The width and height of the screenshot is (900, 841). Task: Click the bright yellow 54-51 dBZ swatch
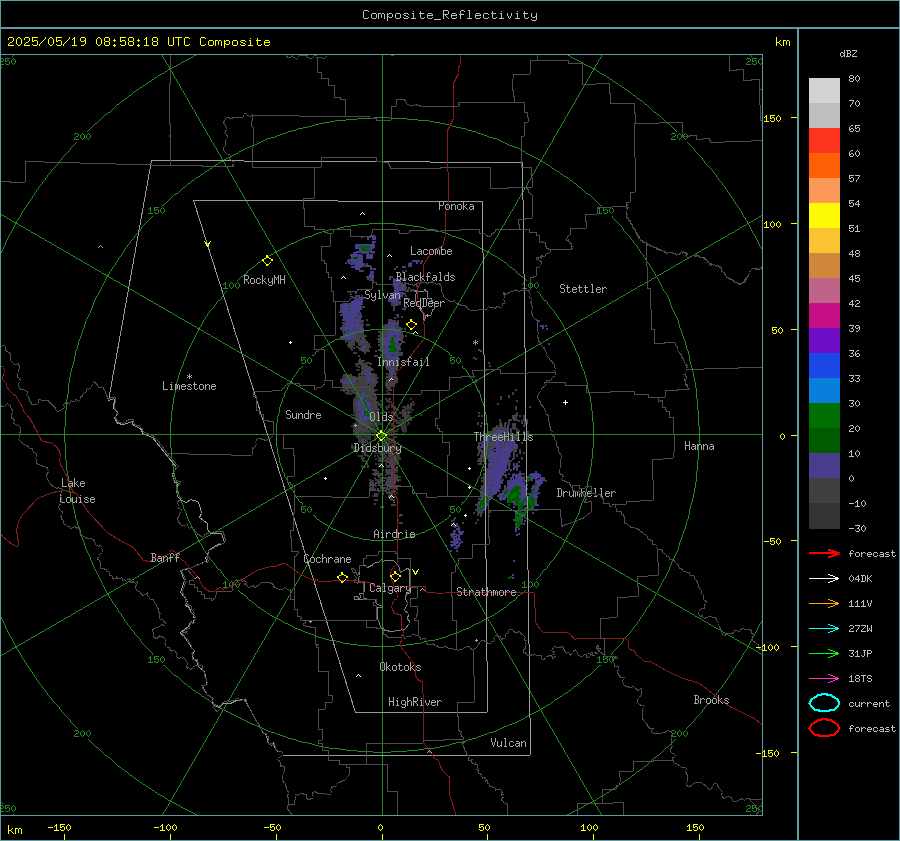(824, 215)
